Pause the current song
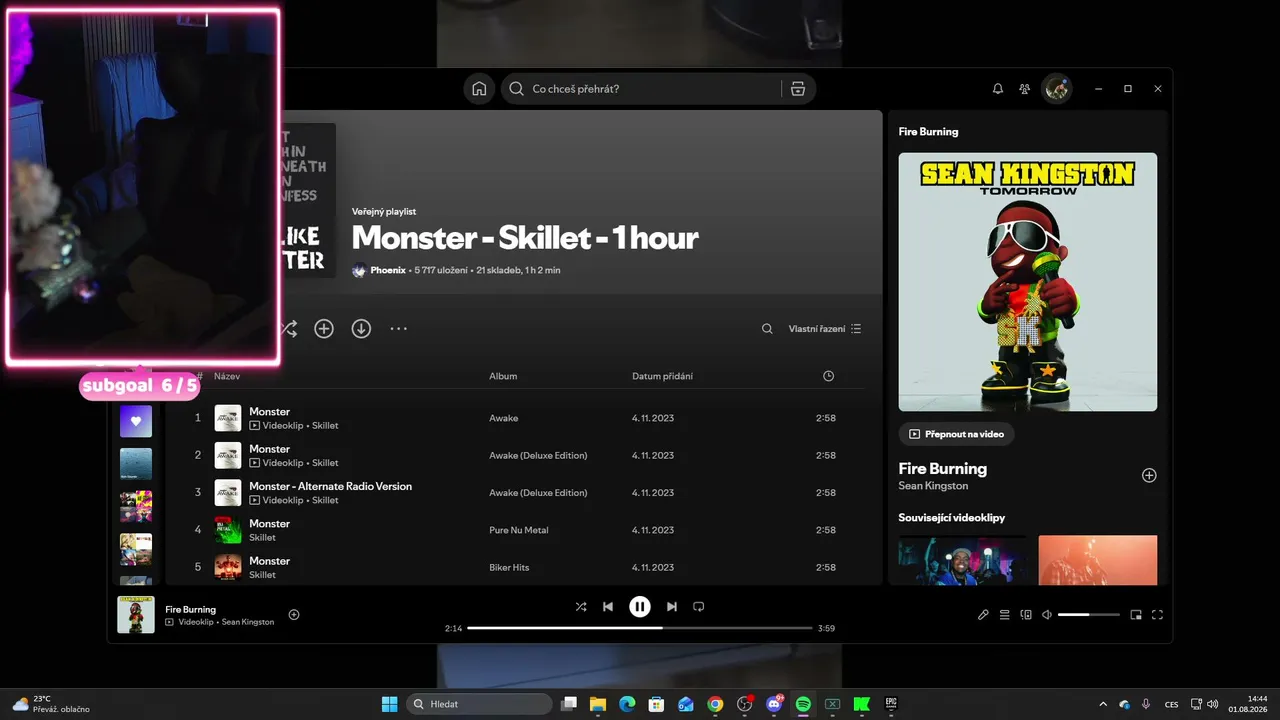Screen dimensions: 1280x720 click(640, 607)
